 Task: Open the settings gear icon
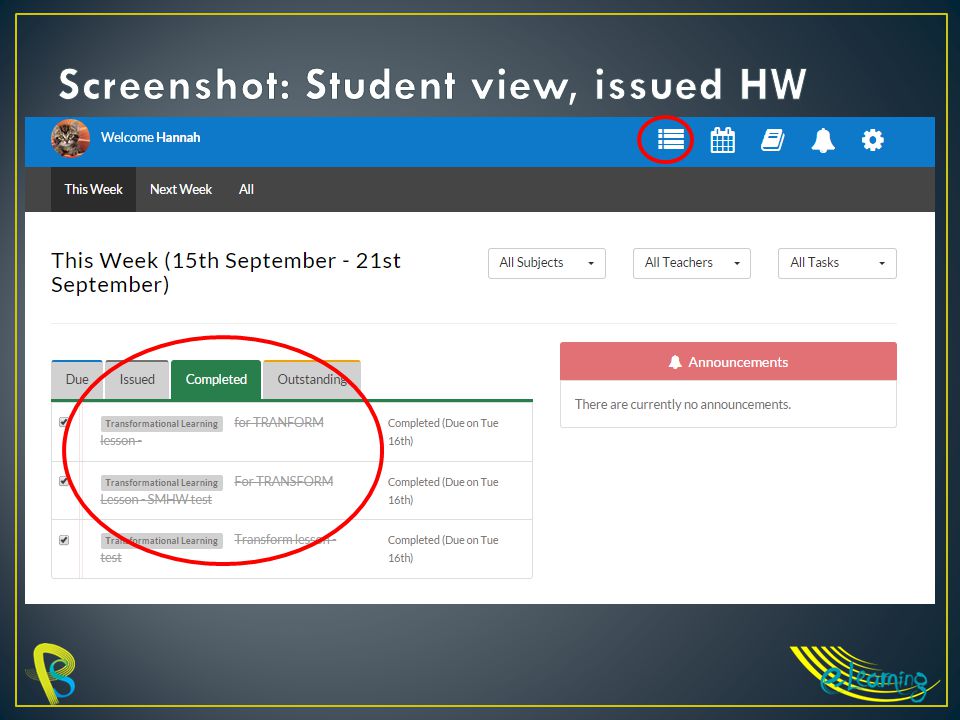(872, 140)
